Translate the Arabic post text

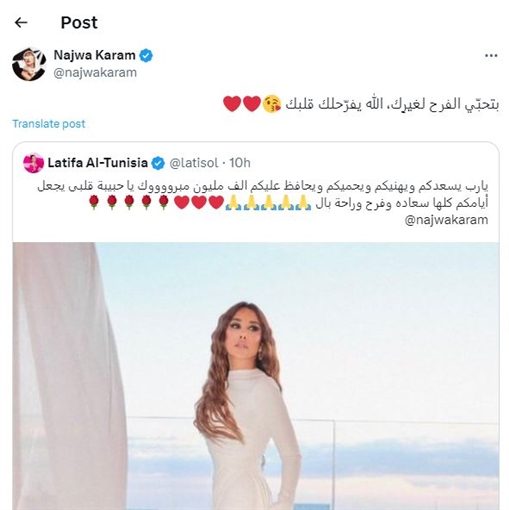pyautogui.click(x=49, y=124)
